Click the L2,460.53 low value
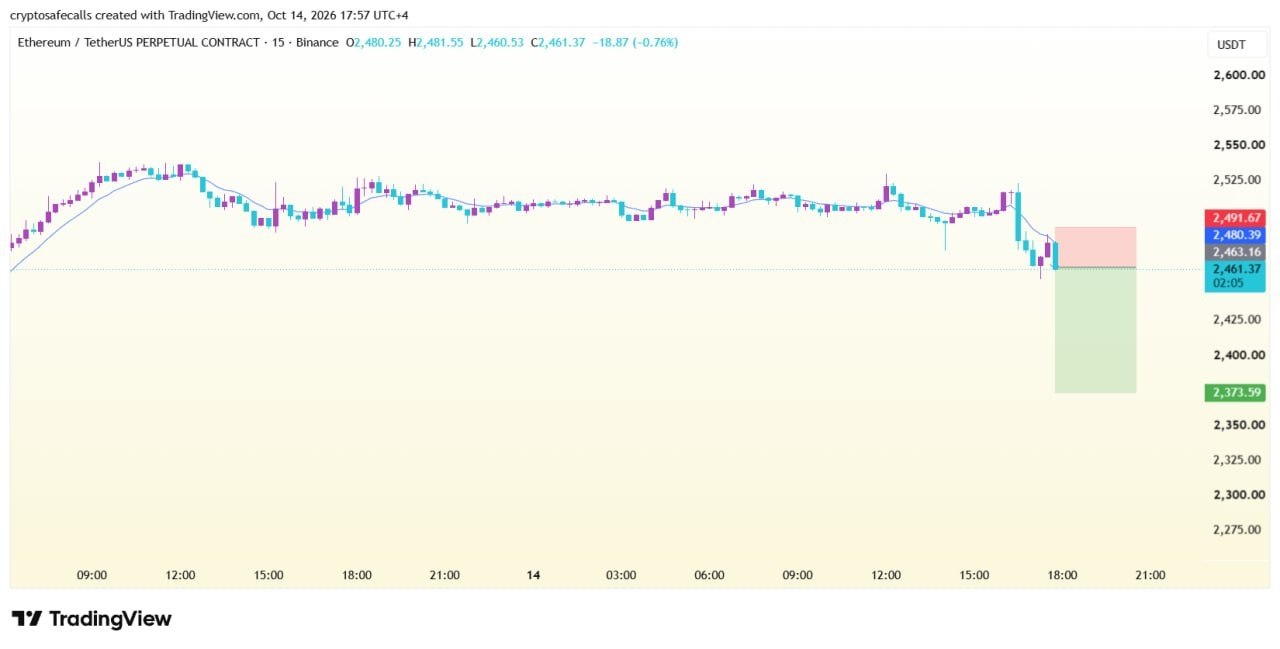The height and width of the screenshot is (649, 1280). coord(497,43)
